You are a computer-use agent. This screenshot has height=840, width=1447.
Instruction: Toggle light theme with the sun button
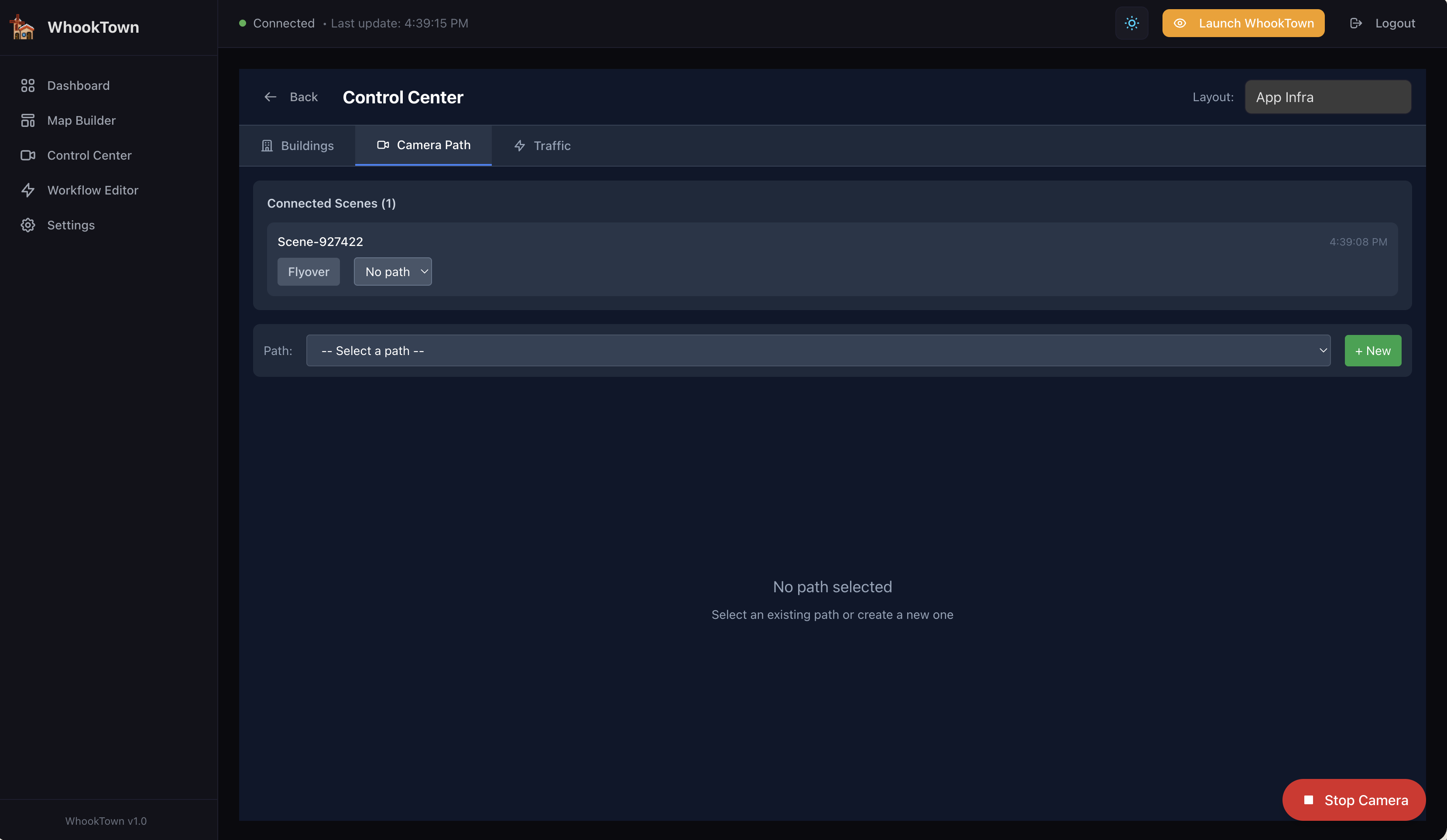(1131, 24)
